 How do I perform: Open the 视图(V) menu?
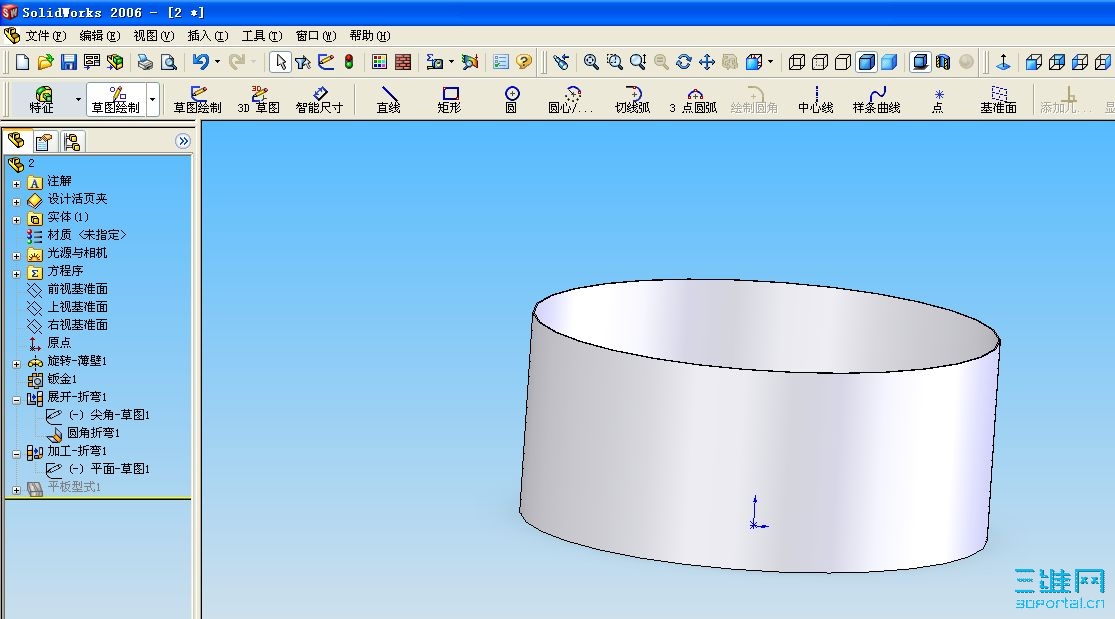[x=154, y=36]
